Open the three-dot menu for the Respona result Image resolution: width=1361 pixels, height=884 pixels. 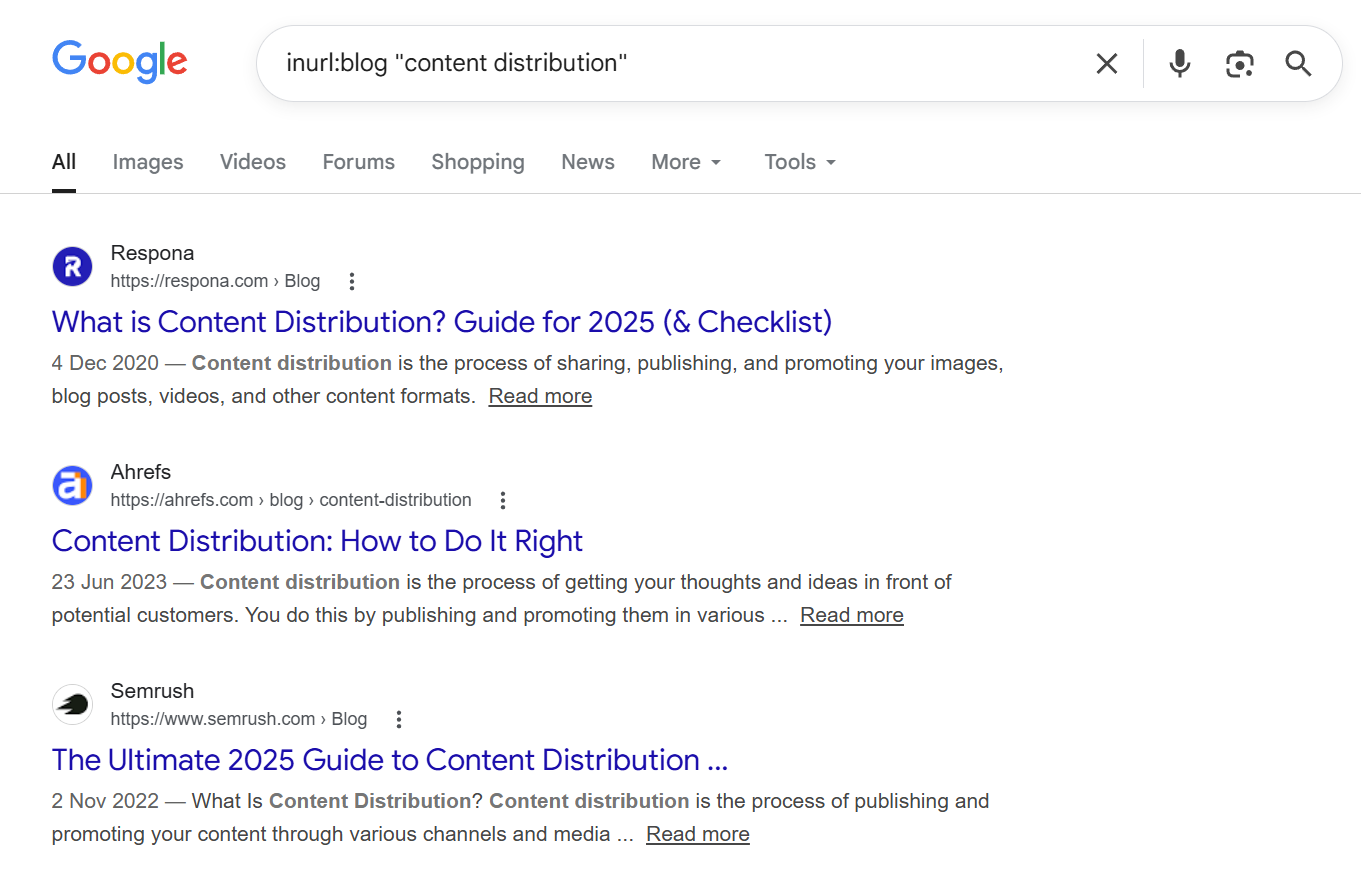(351, 281)
